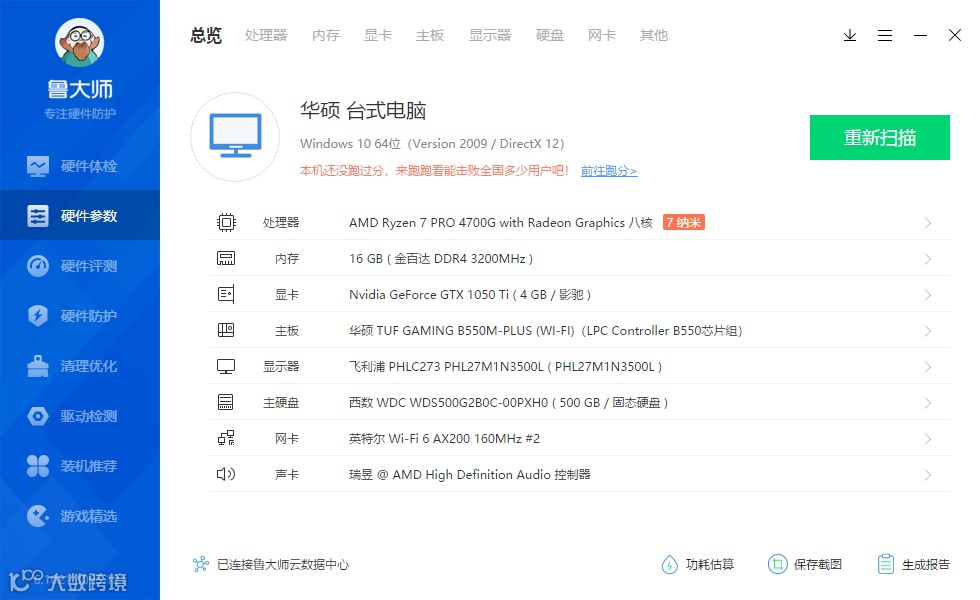
Task: Click 16 GB 金百达 DDR4 3200MHz text
Action: [441, 259]
